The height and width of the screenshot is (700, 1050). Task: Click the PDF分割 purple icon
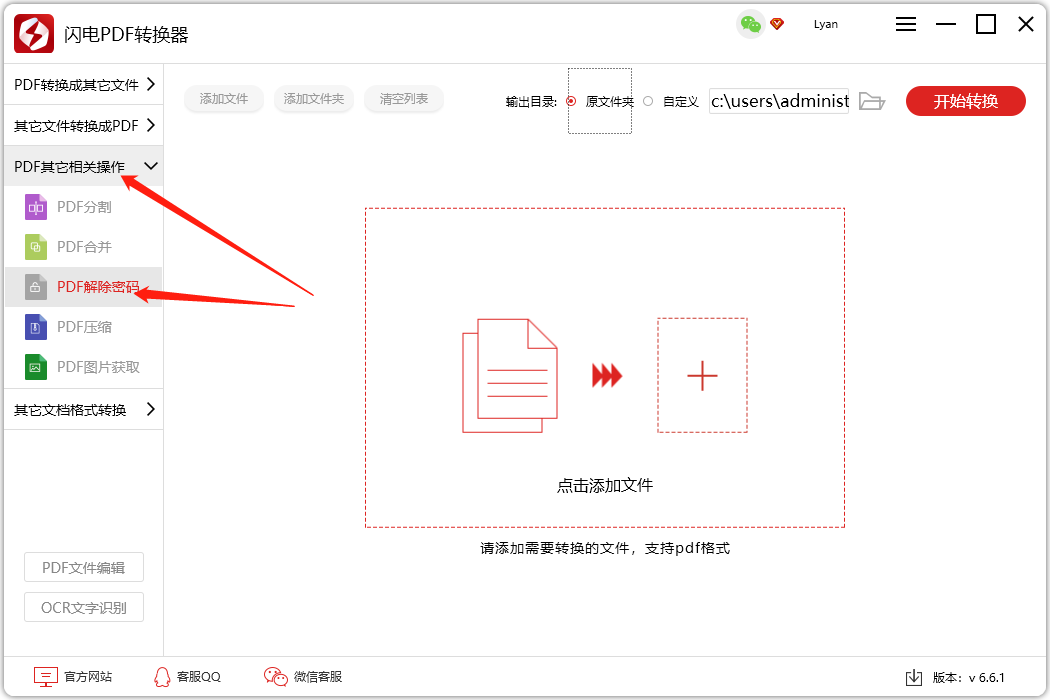coord(36,207)
